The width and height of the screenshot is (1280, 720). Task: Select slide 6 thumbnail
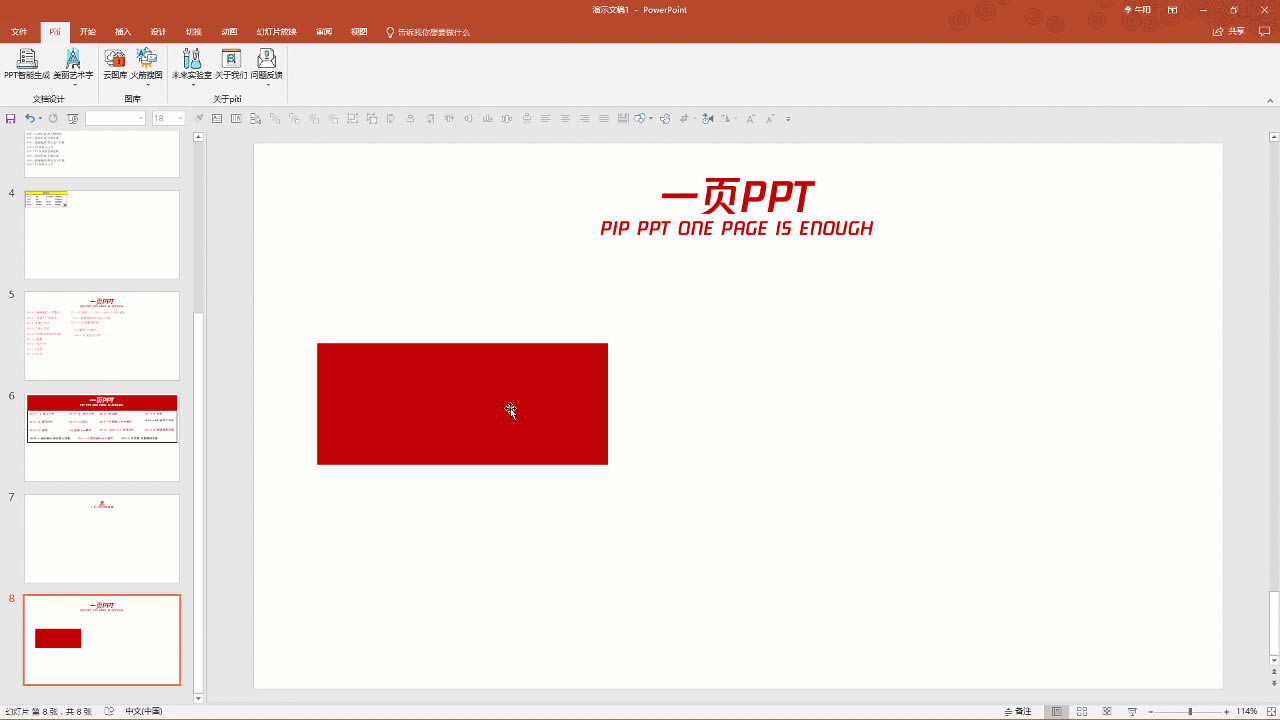pos(102,437)
